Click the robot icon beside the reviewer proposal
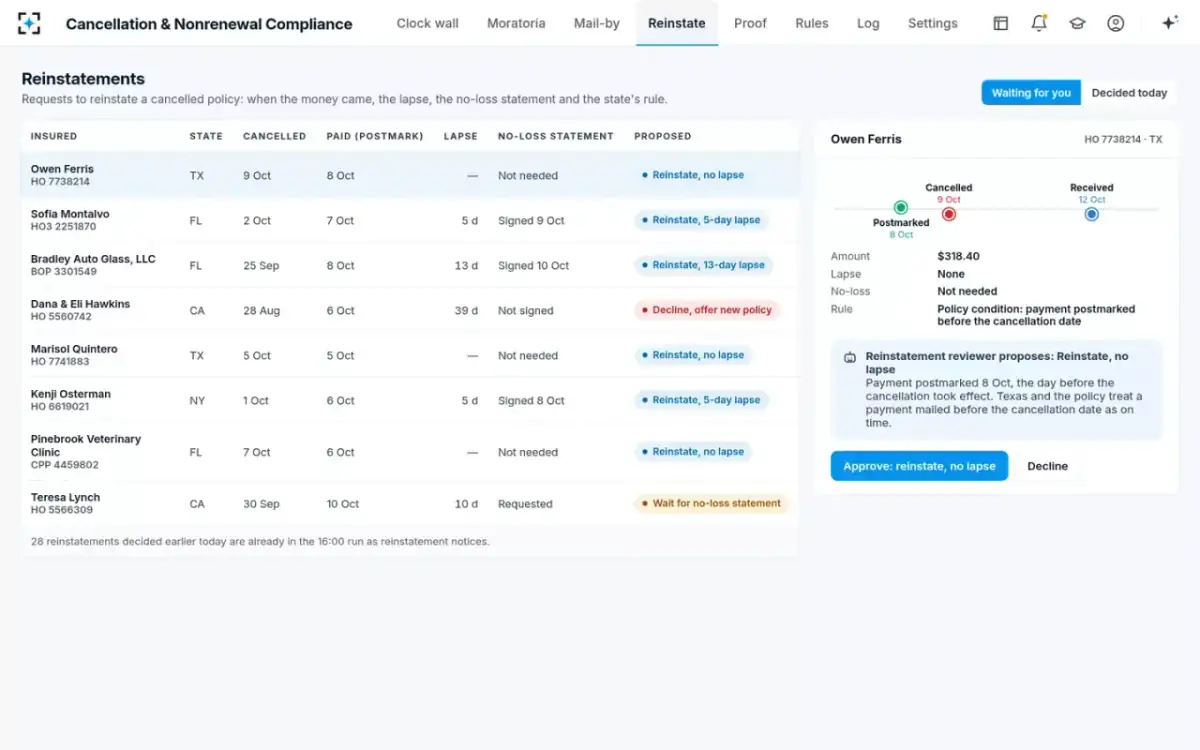Screen dimensions: 1200x750 coord(850,357)
